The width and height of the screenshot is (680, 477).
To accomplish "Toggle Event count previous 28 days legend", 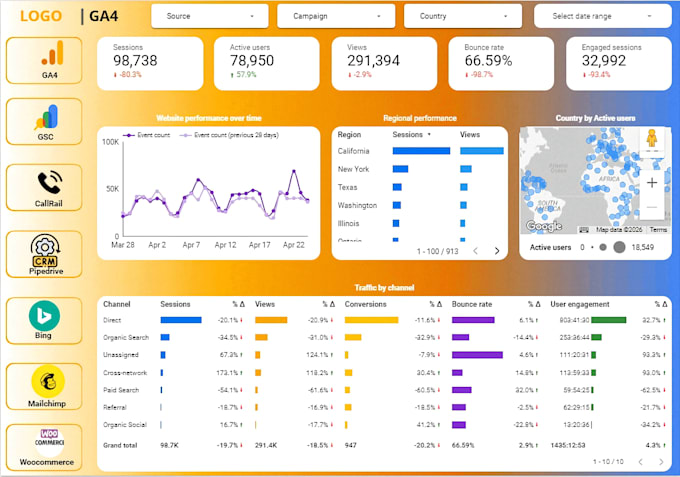I will click(229, 135).
